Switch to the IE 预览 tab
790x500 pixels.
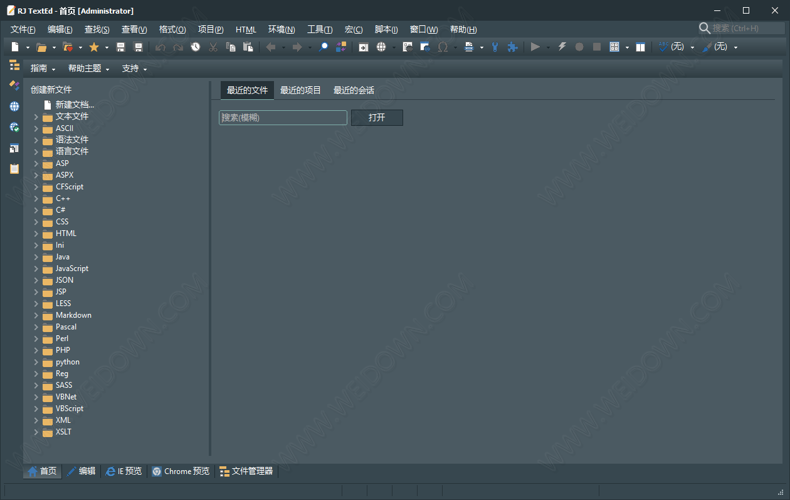tap(124, 471)
